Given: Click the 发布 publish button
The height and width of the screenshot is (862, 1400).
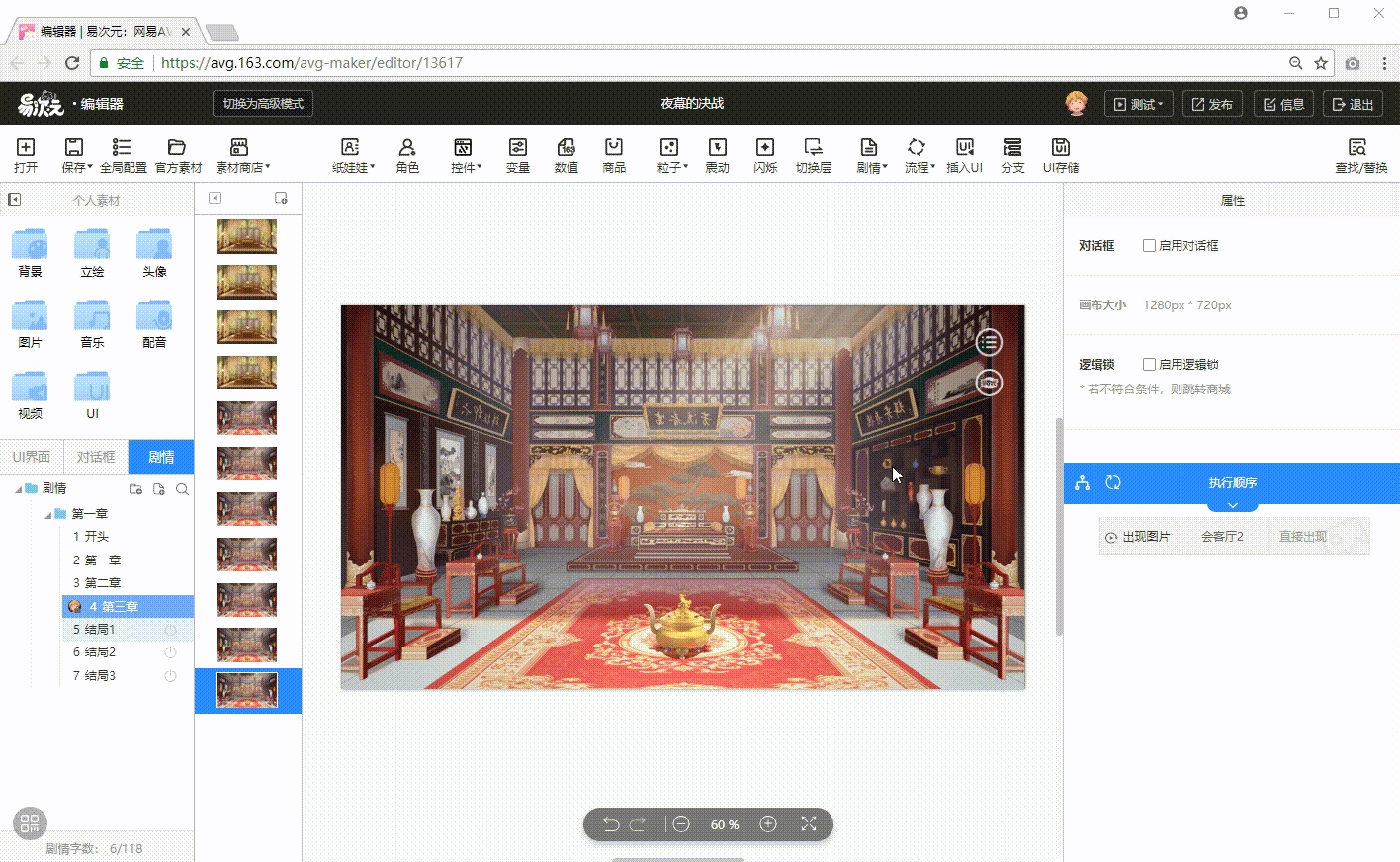Looking at the screenshot, I should [x=1211, y=104].
